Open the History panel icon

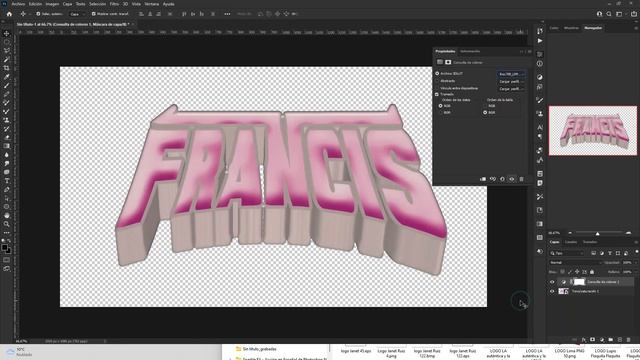[x=540, y=31]
